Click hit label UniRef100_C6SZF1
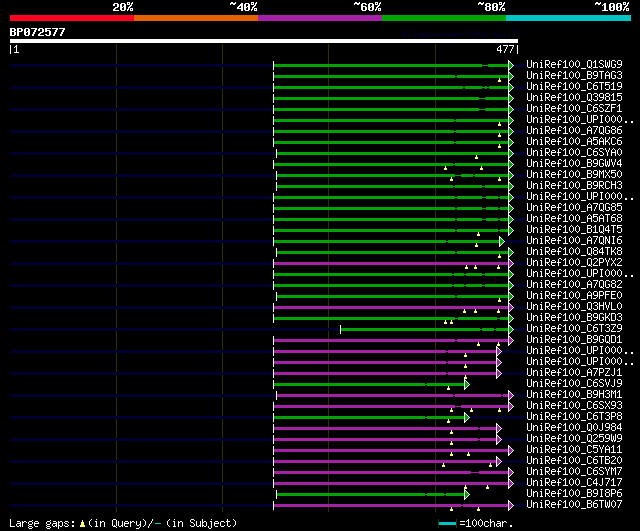 [574, 109]
